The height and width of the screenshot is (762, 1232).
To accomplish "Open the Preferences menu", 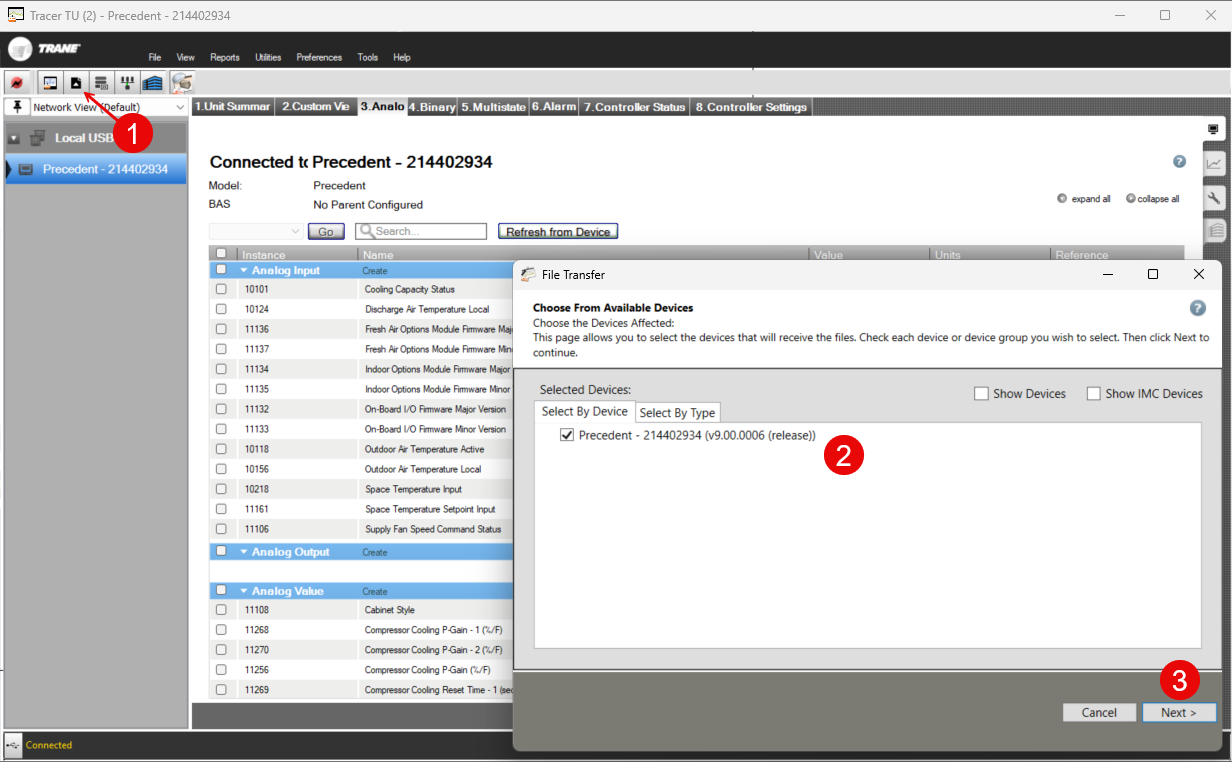I will tap(319, 57).
